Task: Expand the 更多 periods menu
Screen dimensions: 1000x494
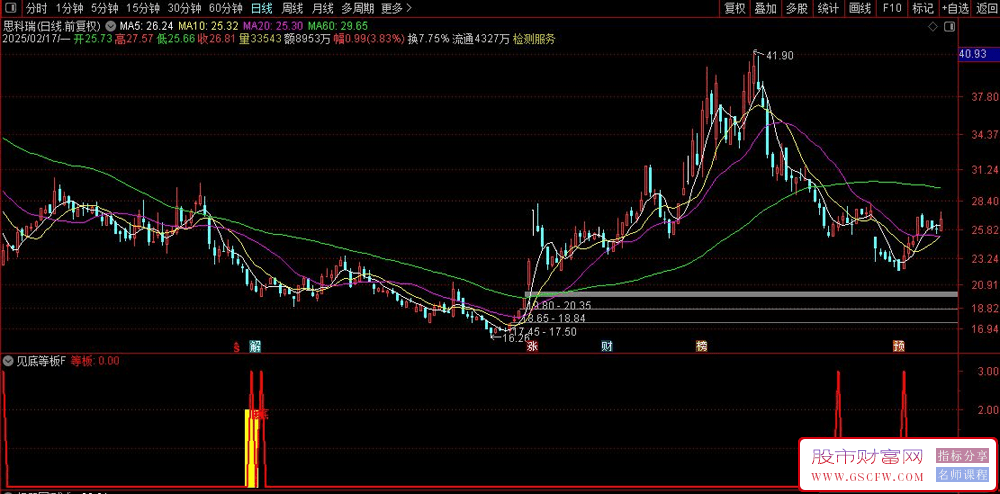Action: pos(396,8)
